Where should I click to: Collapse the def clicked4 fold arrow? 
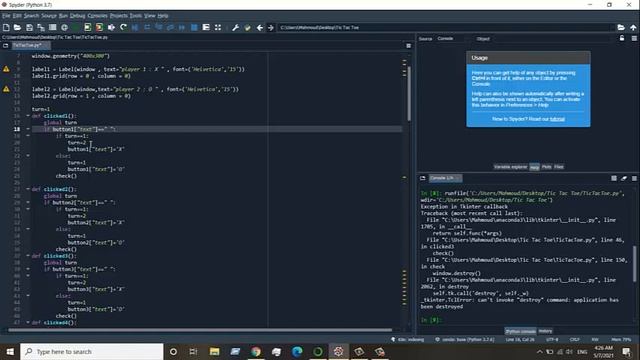click(x=28, y=322)
